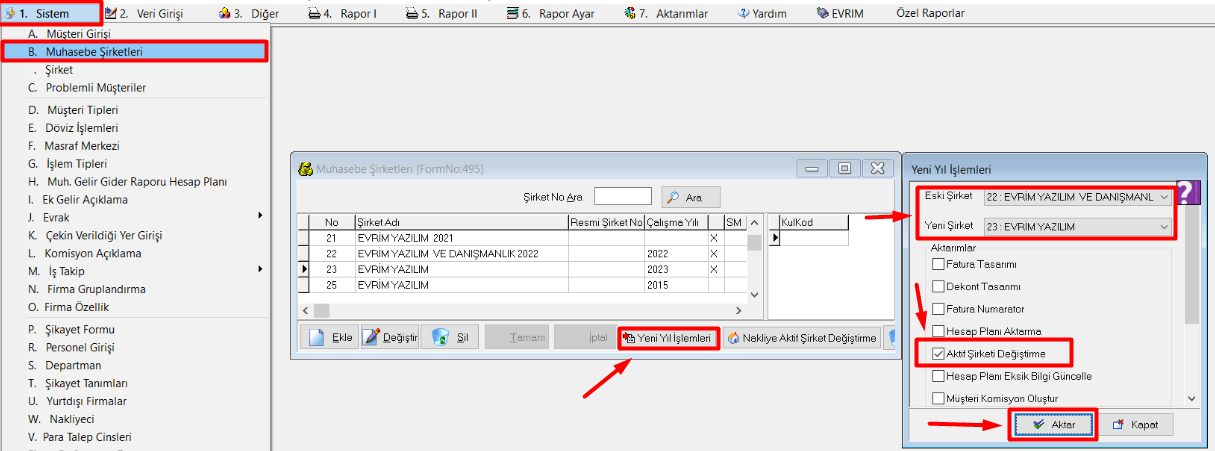Select W. Nakliyeci entry
This screenshot has width=1215, height=451.
click(x=135, y=419)
